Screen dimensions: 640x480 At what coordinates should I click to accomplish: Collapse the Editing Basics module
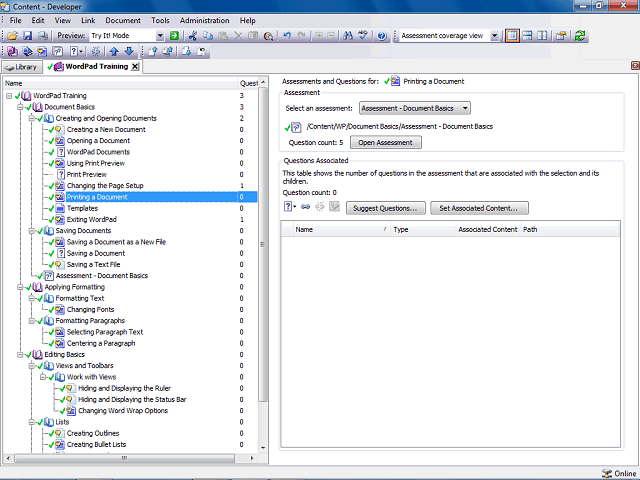(20, 355)
